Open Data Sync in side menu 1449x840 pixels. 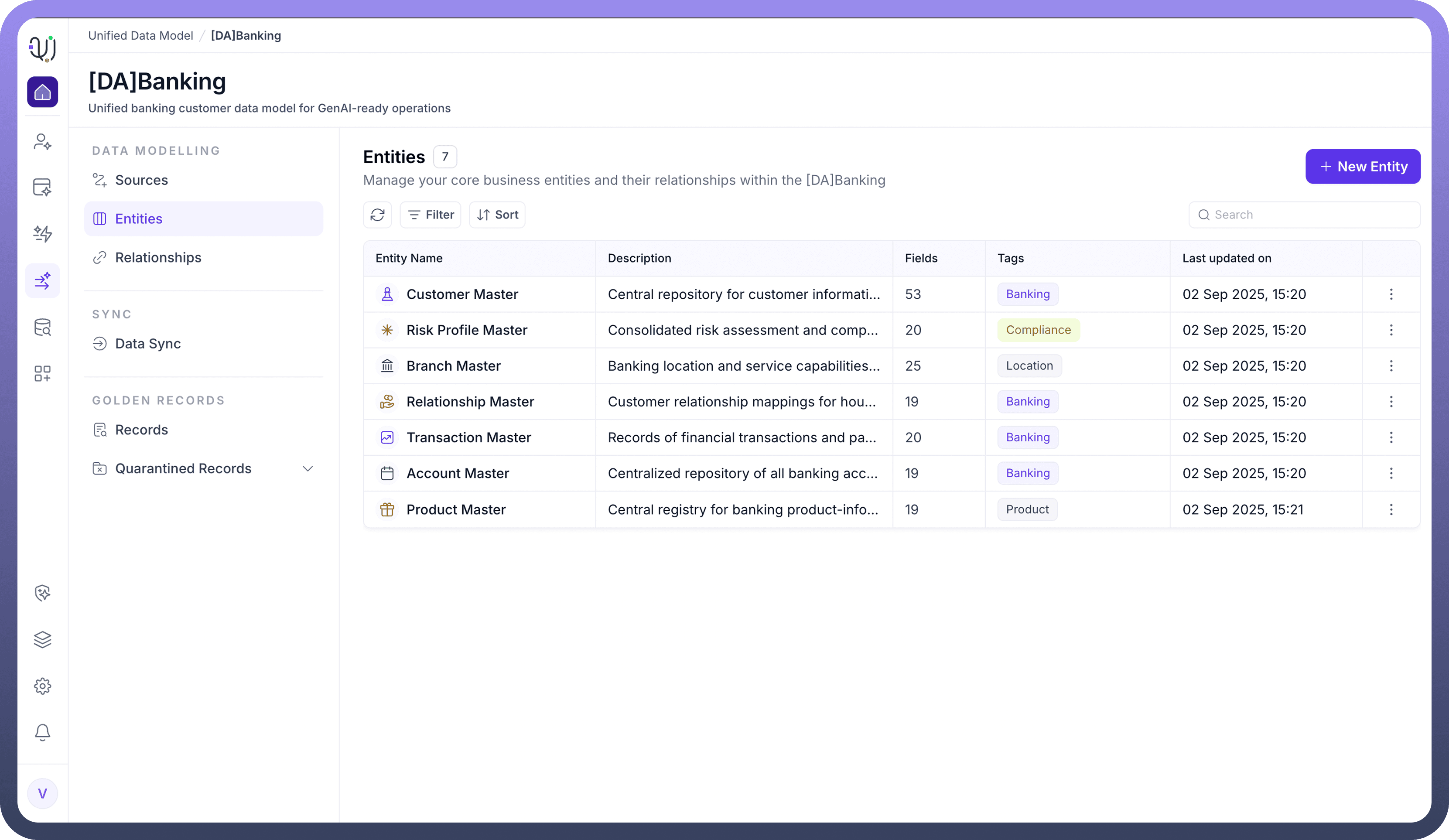148,344
